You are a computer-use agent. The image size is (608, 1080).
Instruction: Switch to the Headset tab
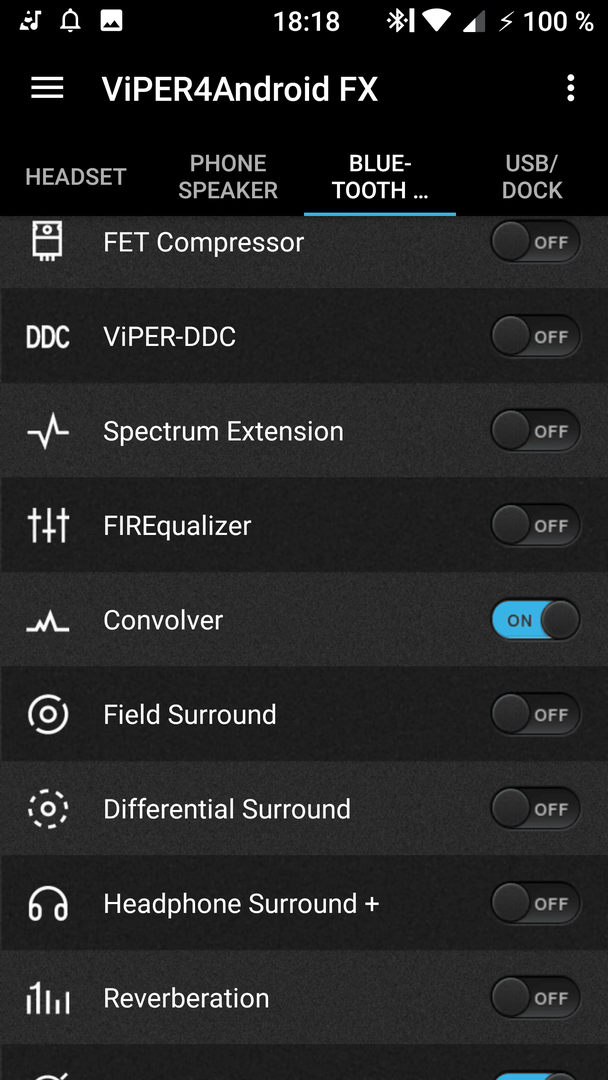76,177
